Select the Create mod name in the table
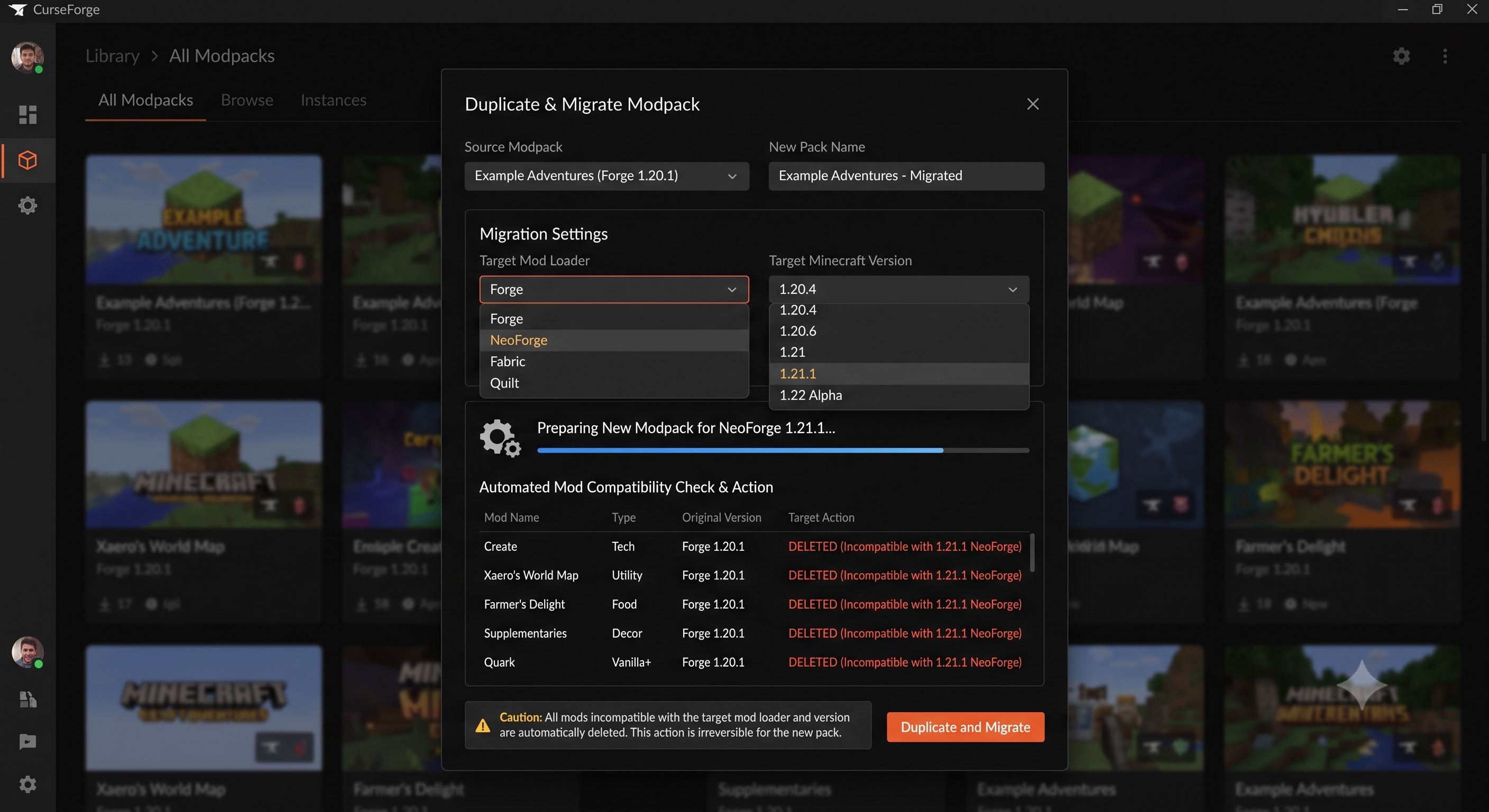 (x=501, y=547)
